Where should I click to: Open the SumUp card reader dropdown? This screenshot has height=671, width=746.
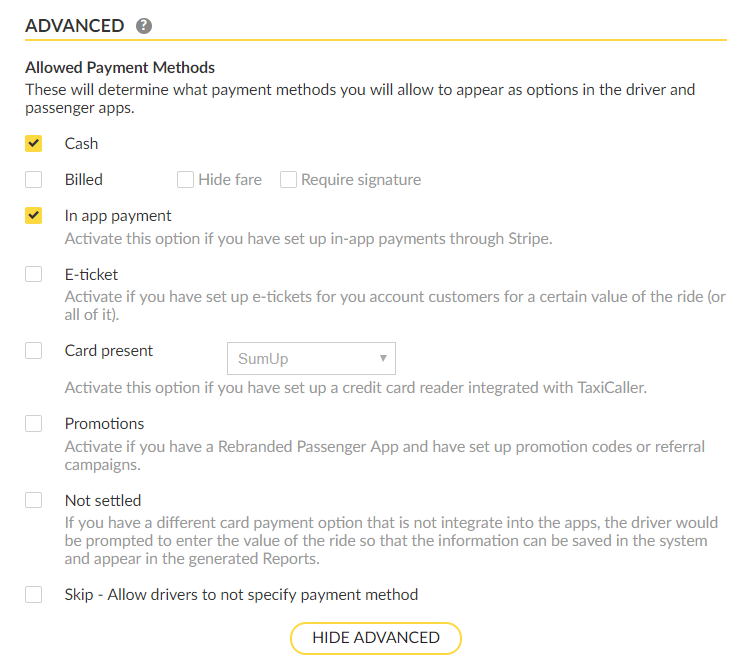(311, 358)
